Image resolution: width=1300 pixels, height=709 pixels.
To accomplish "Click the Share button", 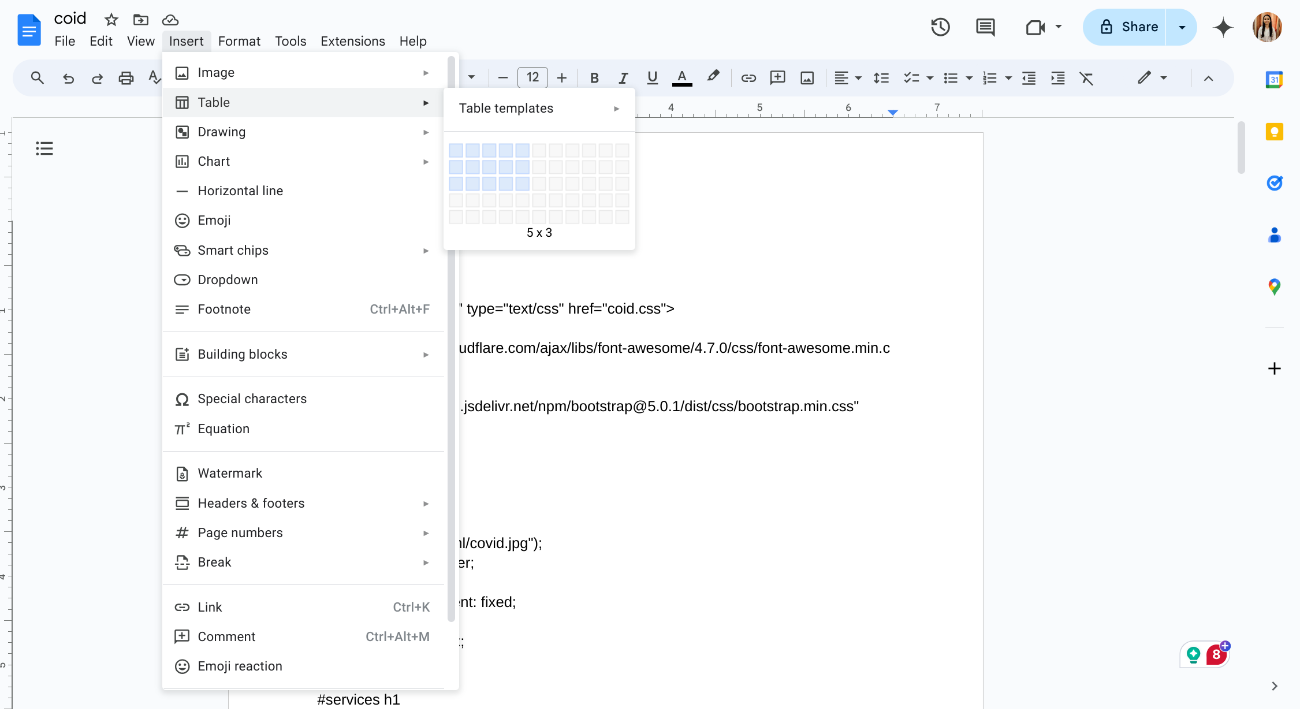I will pos(1127,27).
